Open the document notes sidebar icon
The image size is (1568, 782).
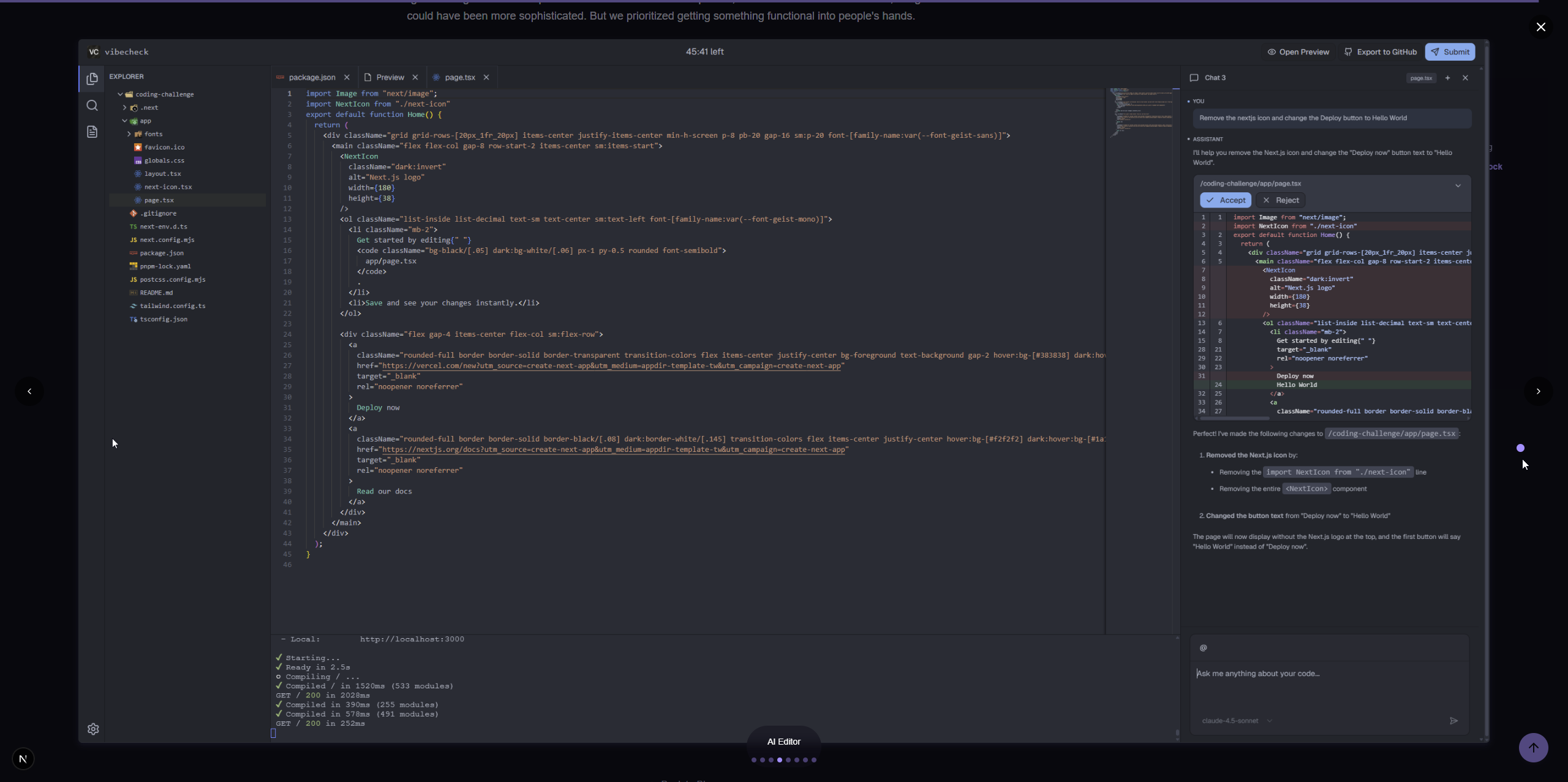[92, 132]
